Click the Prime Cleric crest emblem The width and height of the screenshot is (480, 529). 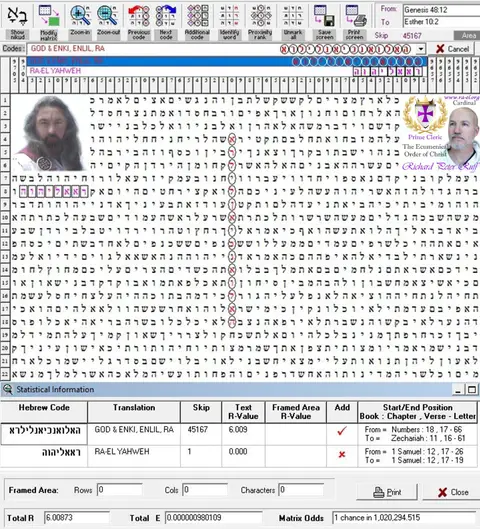[x=425, y=115]
